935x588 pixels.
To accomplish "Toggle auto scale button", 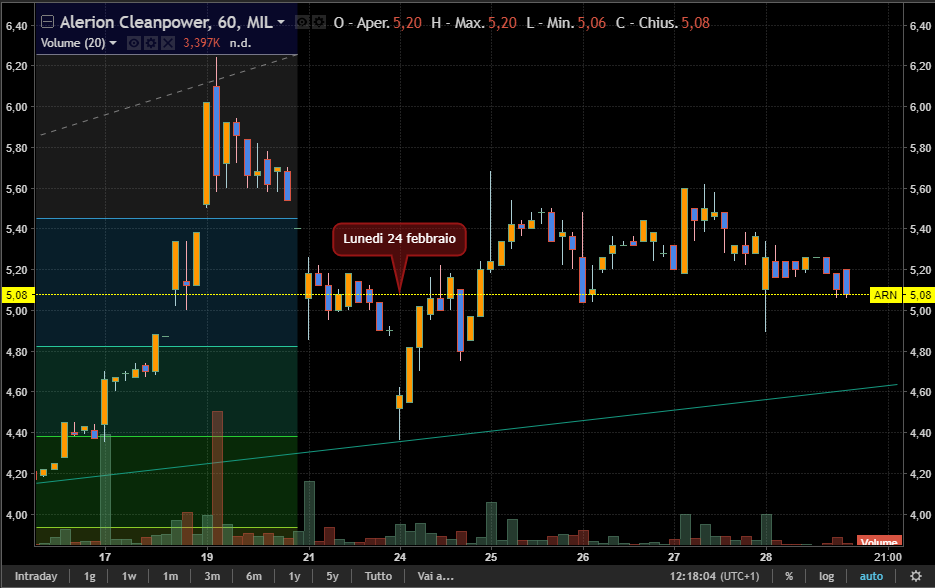I will point(871,576).
